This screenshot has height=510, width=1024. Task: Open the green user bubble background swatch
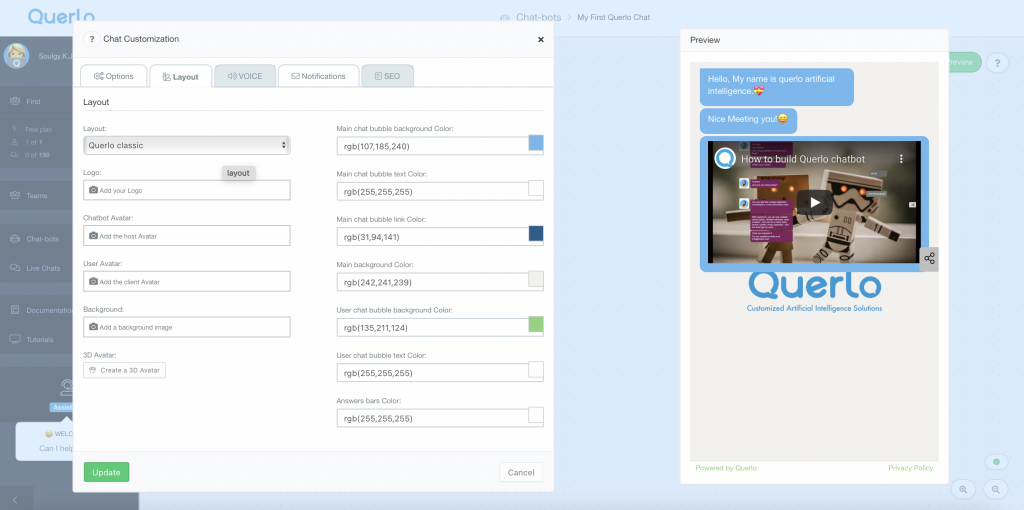click(536, 325)
